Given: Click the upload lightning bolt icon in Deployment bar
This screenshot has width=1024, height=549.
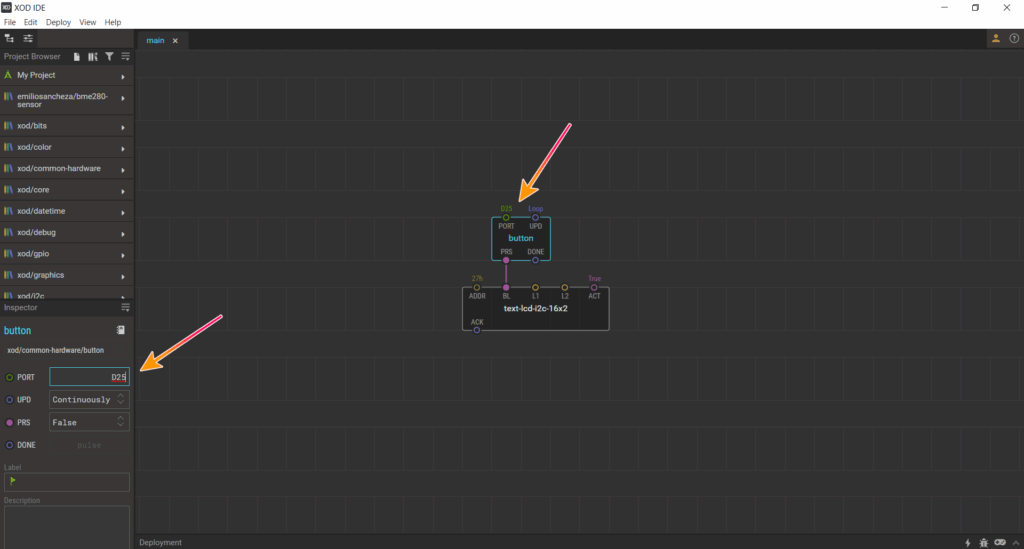Looking at the screenshot, I should (x=968, y=542).
